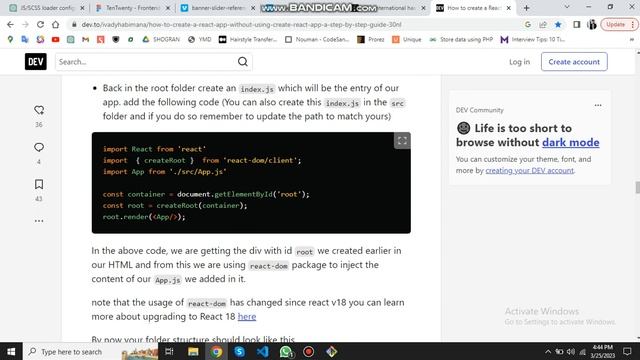Expand the hidden bookmarks chevron

tap(631, 40)
